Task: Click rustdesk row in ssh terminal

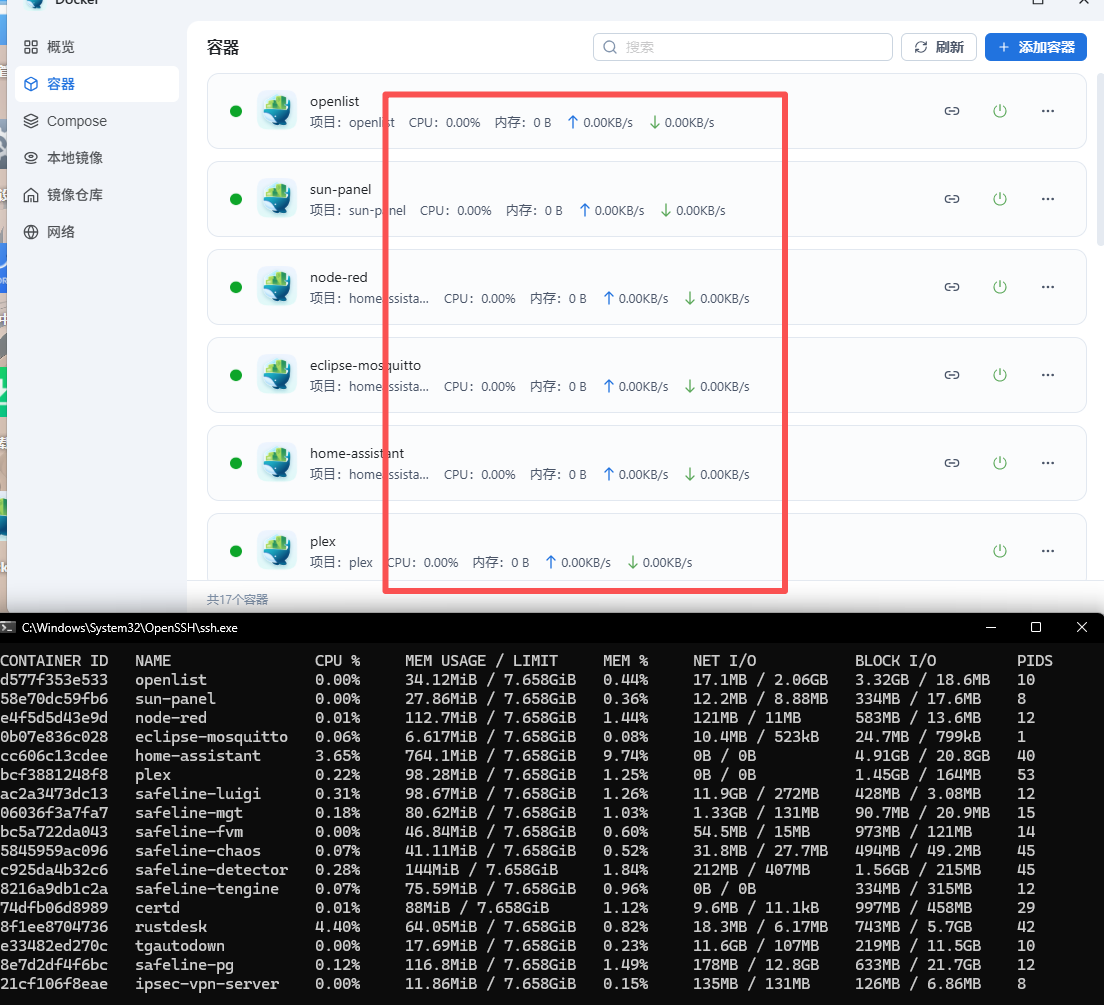Action: point(525,927)
